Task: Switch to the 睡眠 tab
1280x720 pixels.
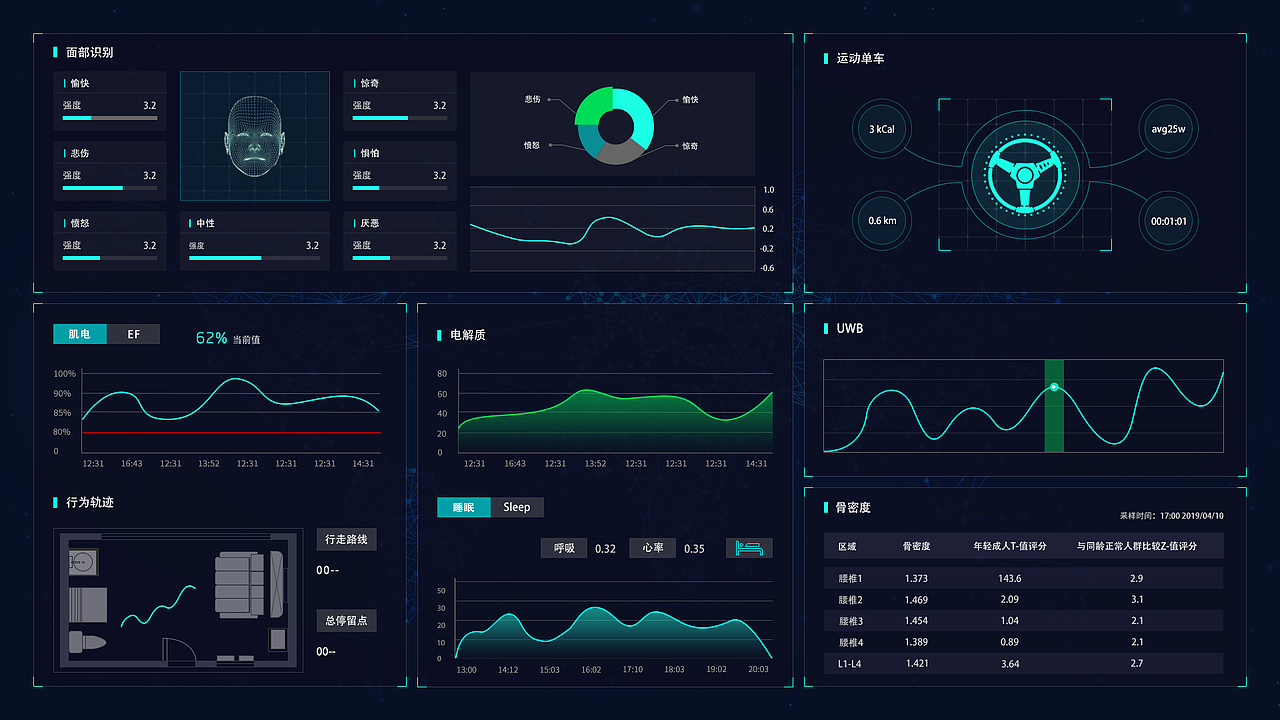Action: [x=464, y=507]
